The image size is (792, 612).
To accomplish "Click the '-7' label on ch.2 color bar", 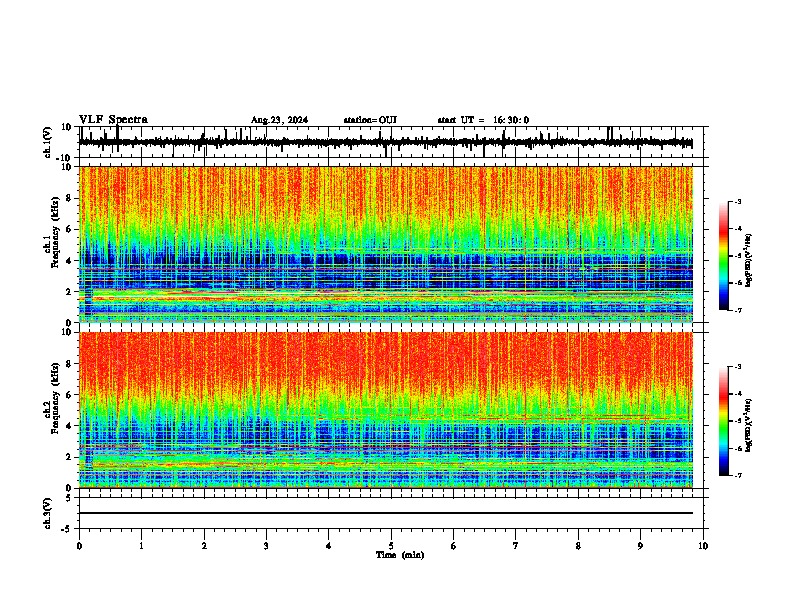I will tap(737, 475).
